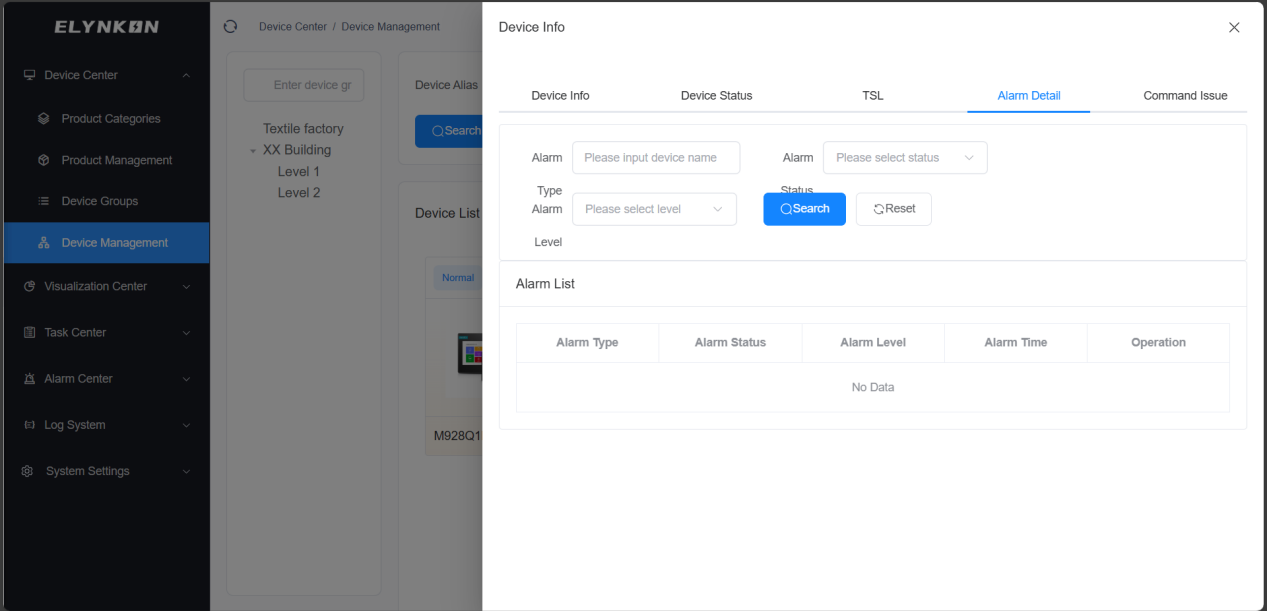Open Product Management in the sidebar
Viewport: 1267px width, 611px height.
click(x=105, y=160)
